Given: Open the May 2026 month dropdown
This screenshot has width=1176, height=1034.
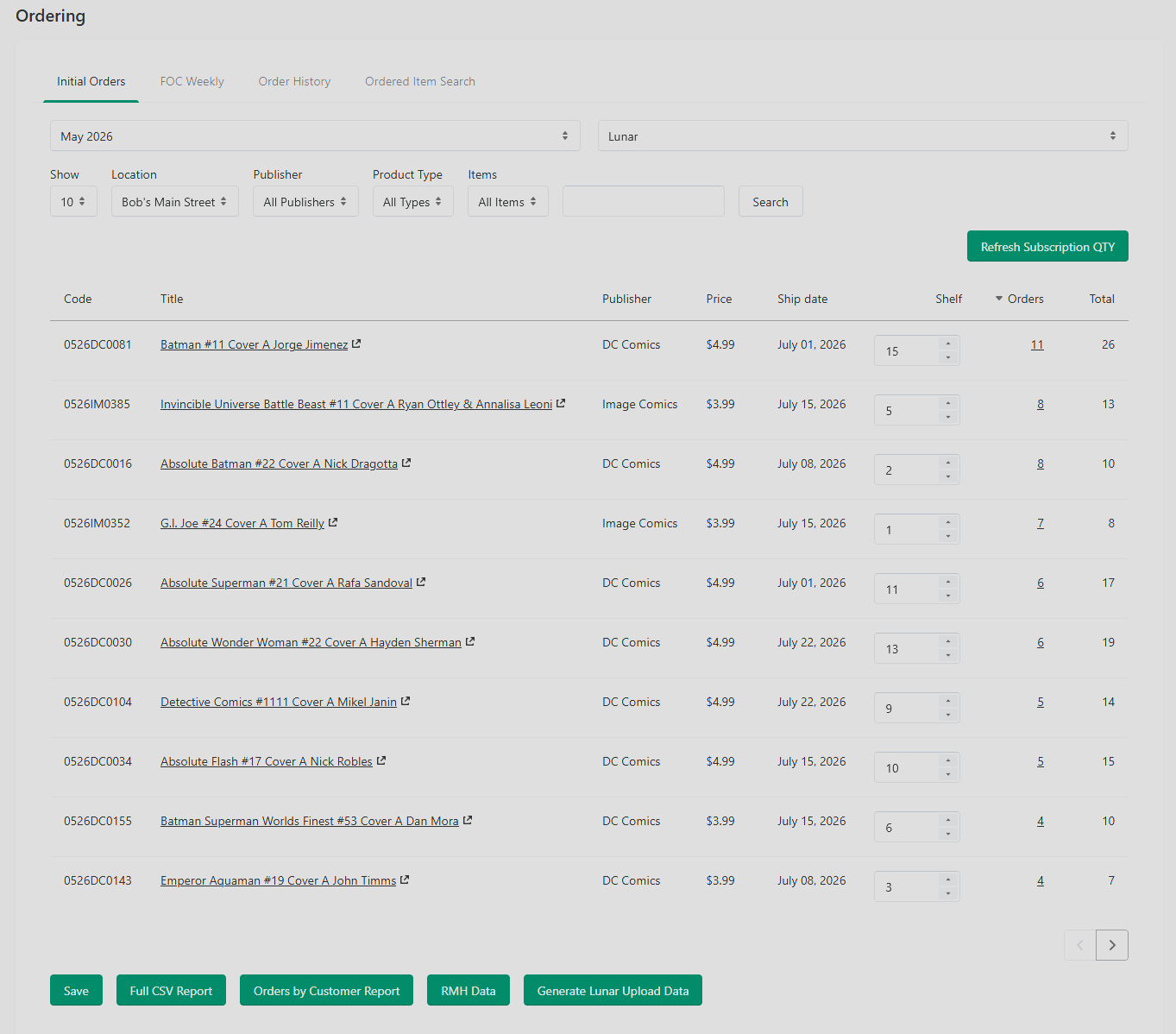Looking at the screenshot, I should click(x=315, y=136).
